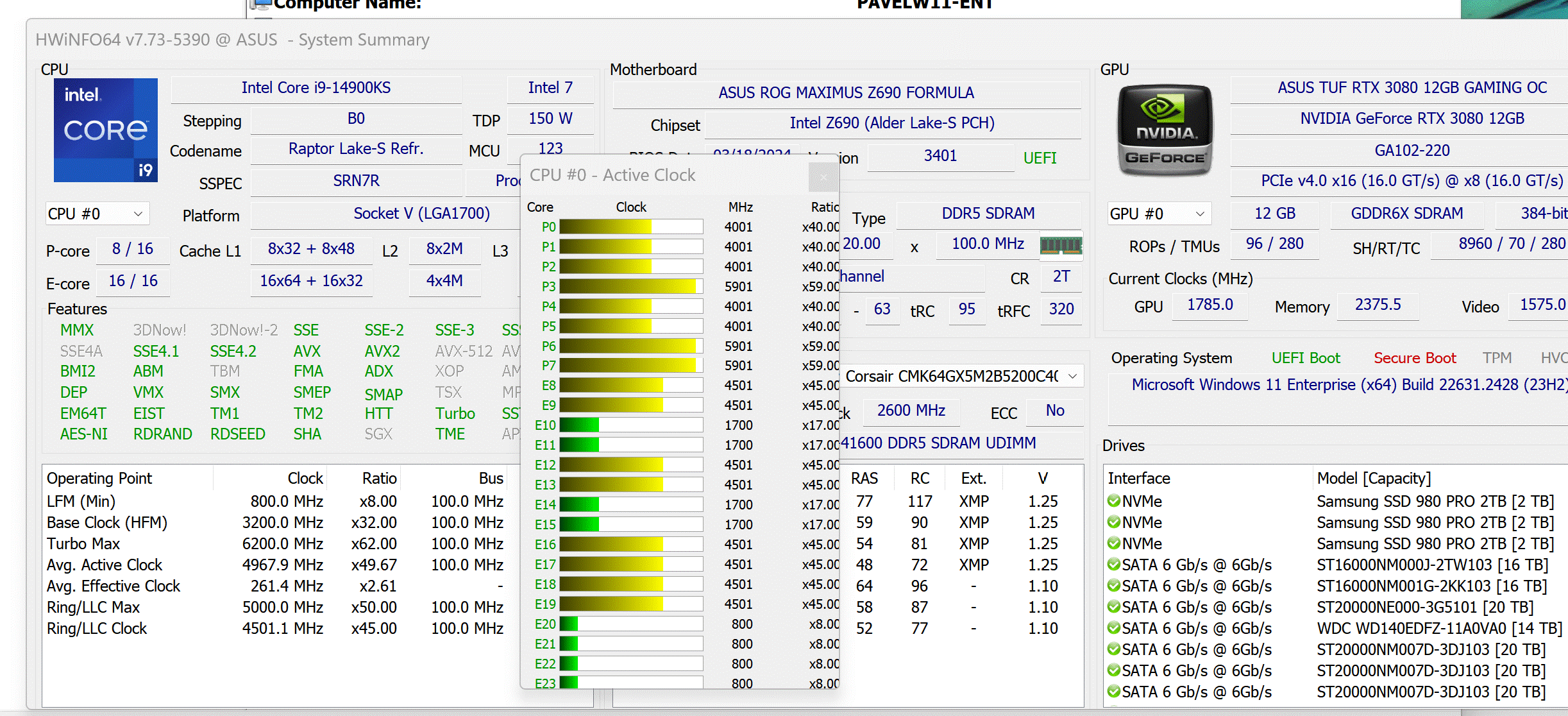Click the NVIDIA GeForce logo
The height and width of the screenshot is (716, 1568).
click(1165, 130)
